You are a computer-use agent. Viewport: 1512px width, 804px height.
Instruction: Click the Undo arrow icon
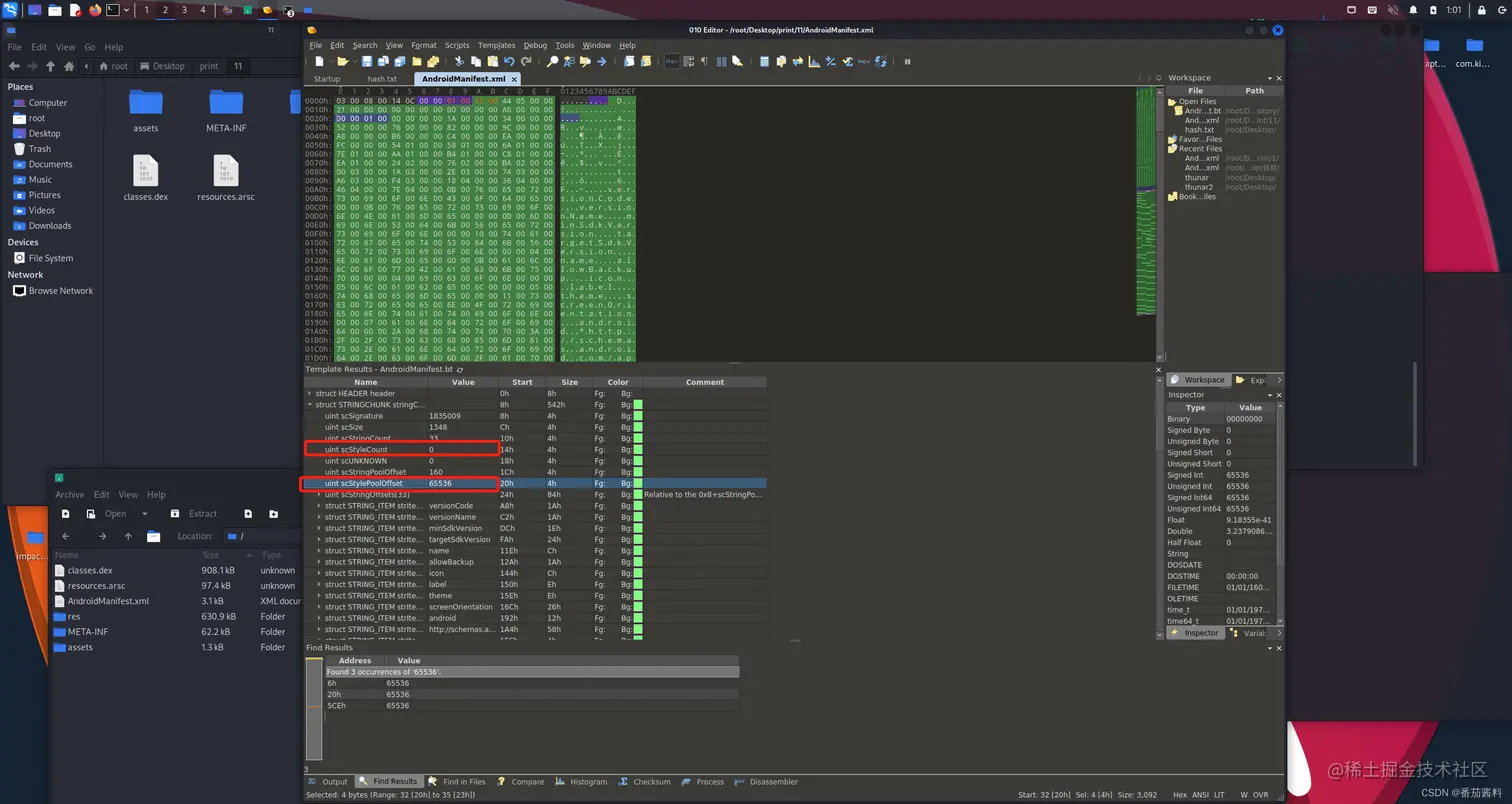coord(509,61)
